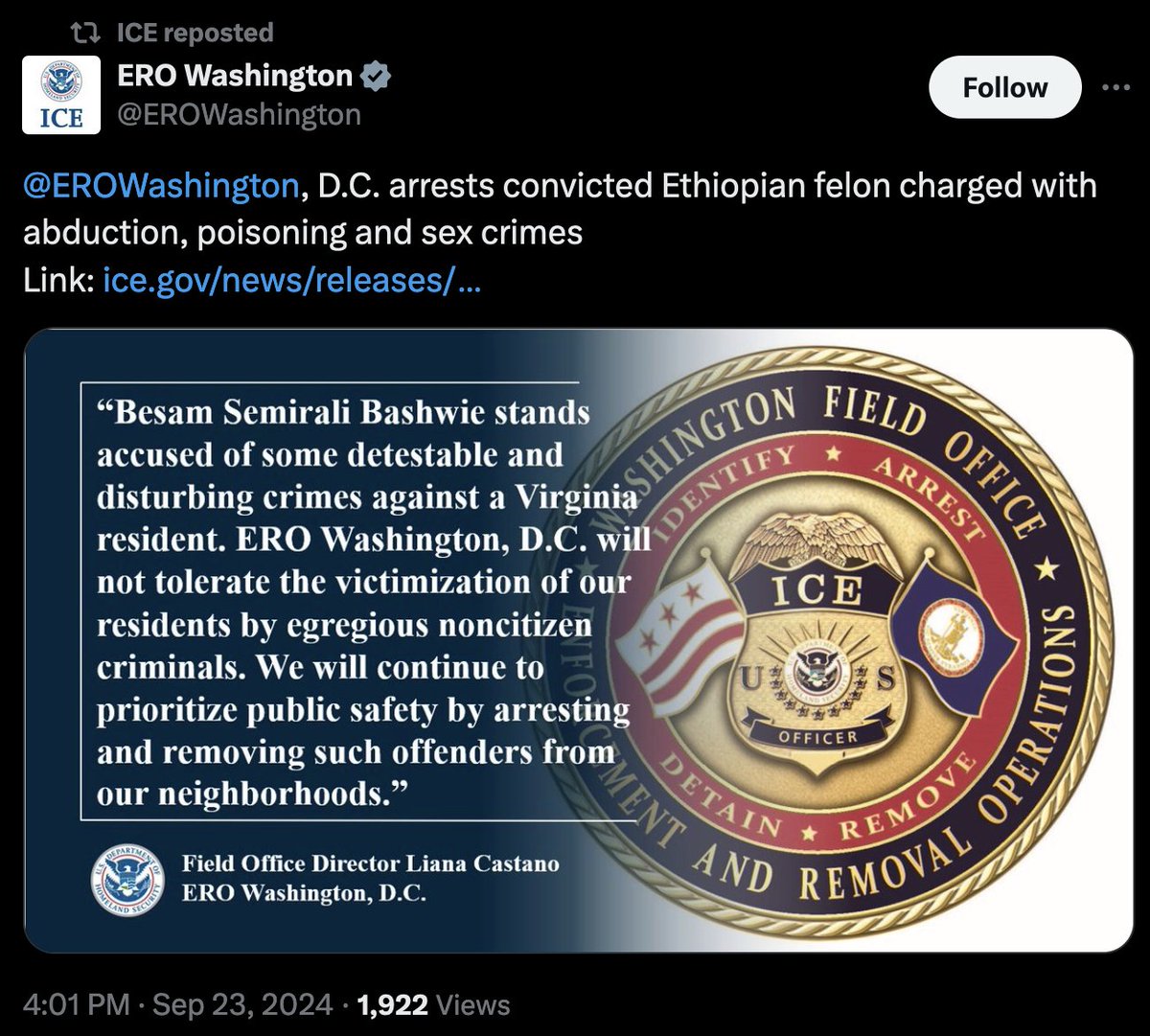Click the gray verified badge checkmark

(x=376, y=77)
